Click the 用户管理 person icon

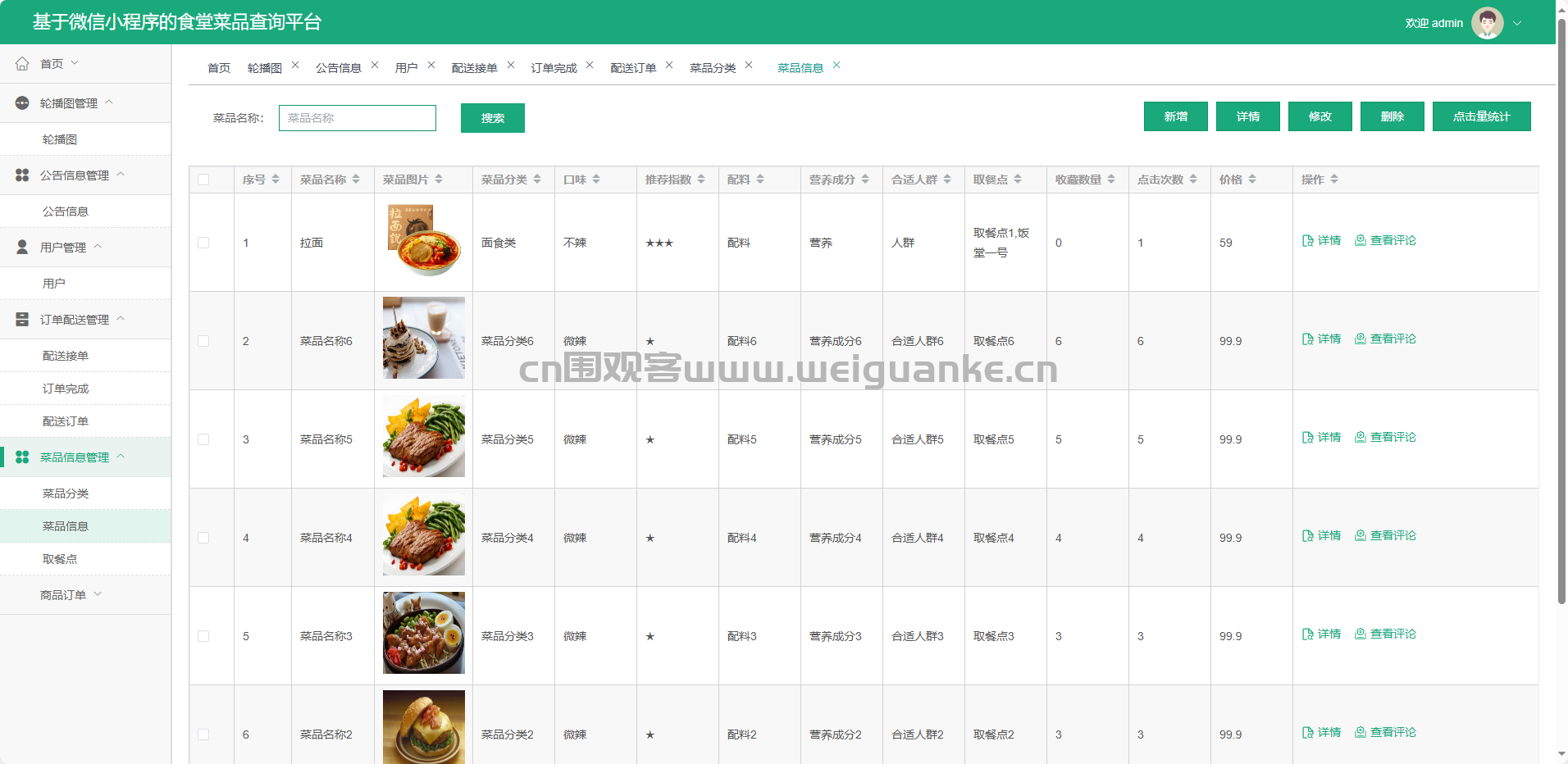(22, 248)
